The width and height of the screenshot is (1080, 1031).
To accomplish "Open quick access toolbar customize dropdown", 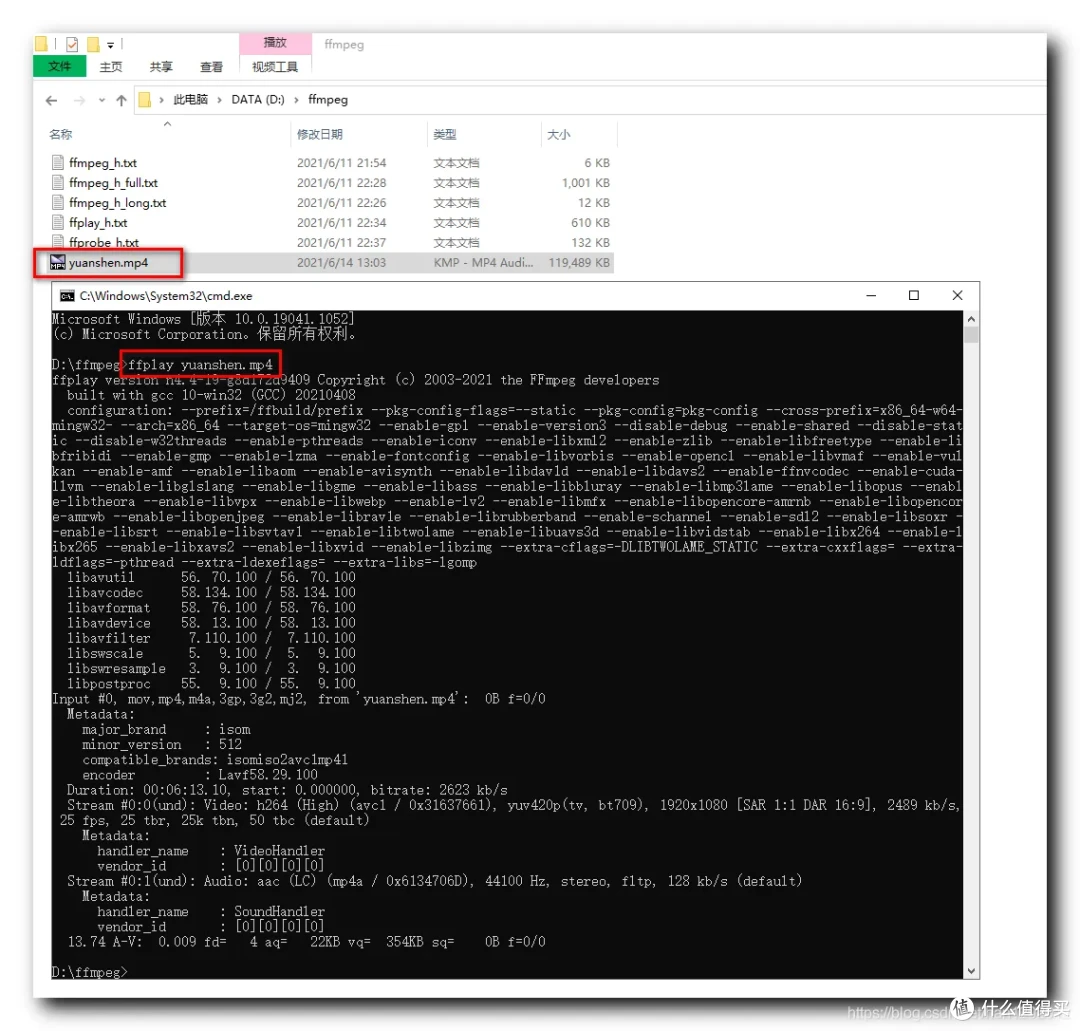I will pyautogui.click(x=110, y=45).
